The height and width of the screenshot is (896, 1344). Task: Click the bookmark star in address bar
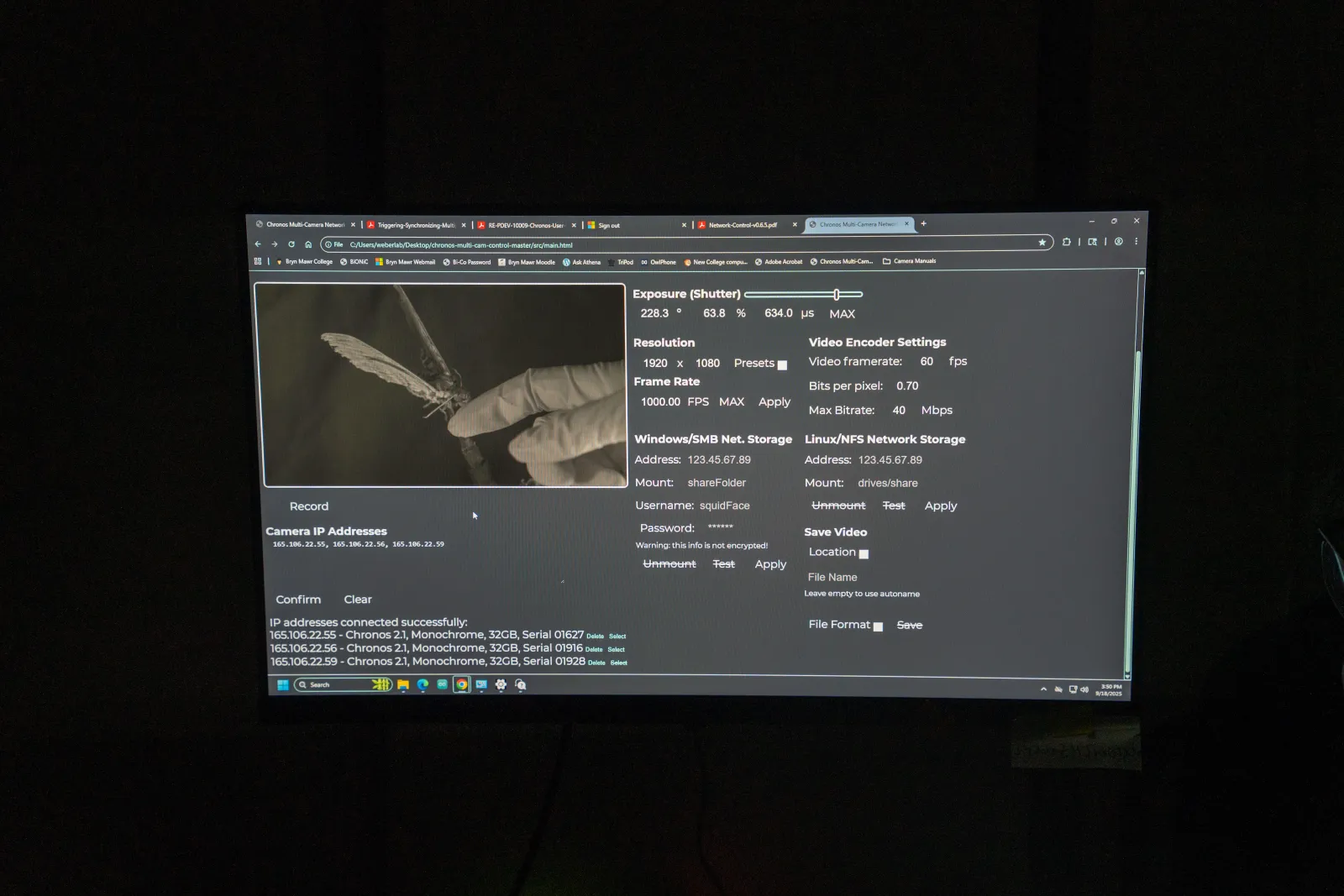(x=1042, y=243)
